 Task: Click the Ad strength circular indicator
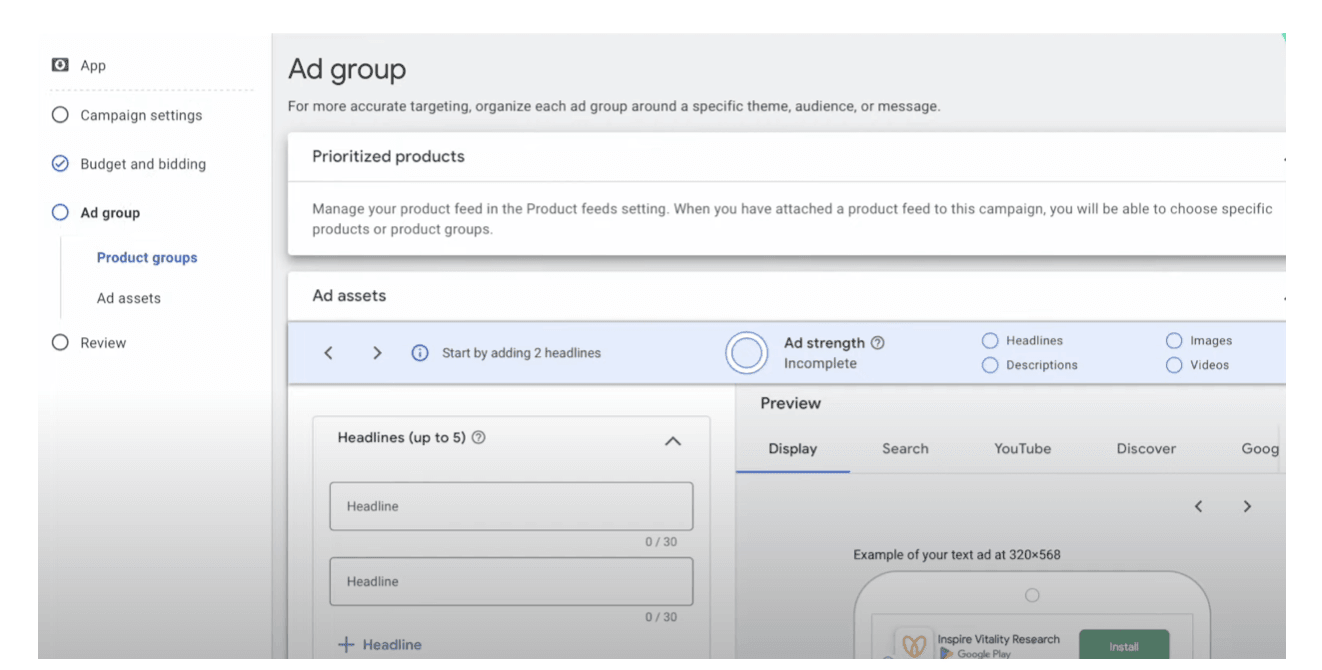tap(746, 353)
